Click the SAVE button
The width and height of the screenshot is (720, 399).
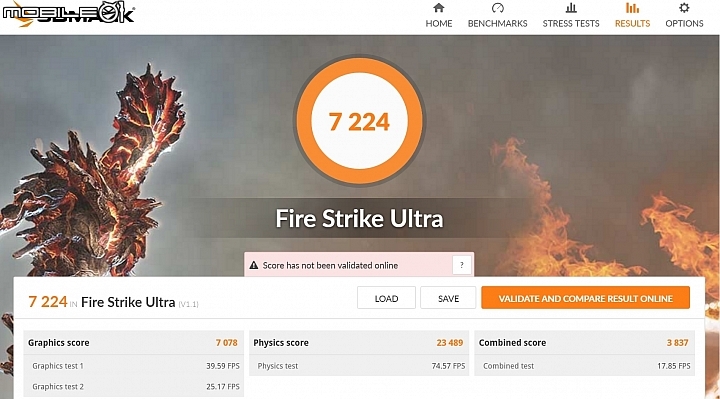[x=448, y=298]
